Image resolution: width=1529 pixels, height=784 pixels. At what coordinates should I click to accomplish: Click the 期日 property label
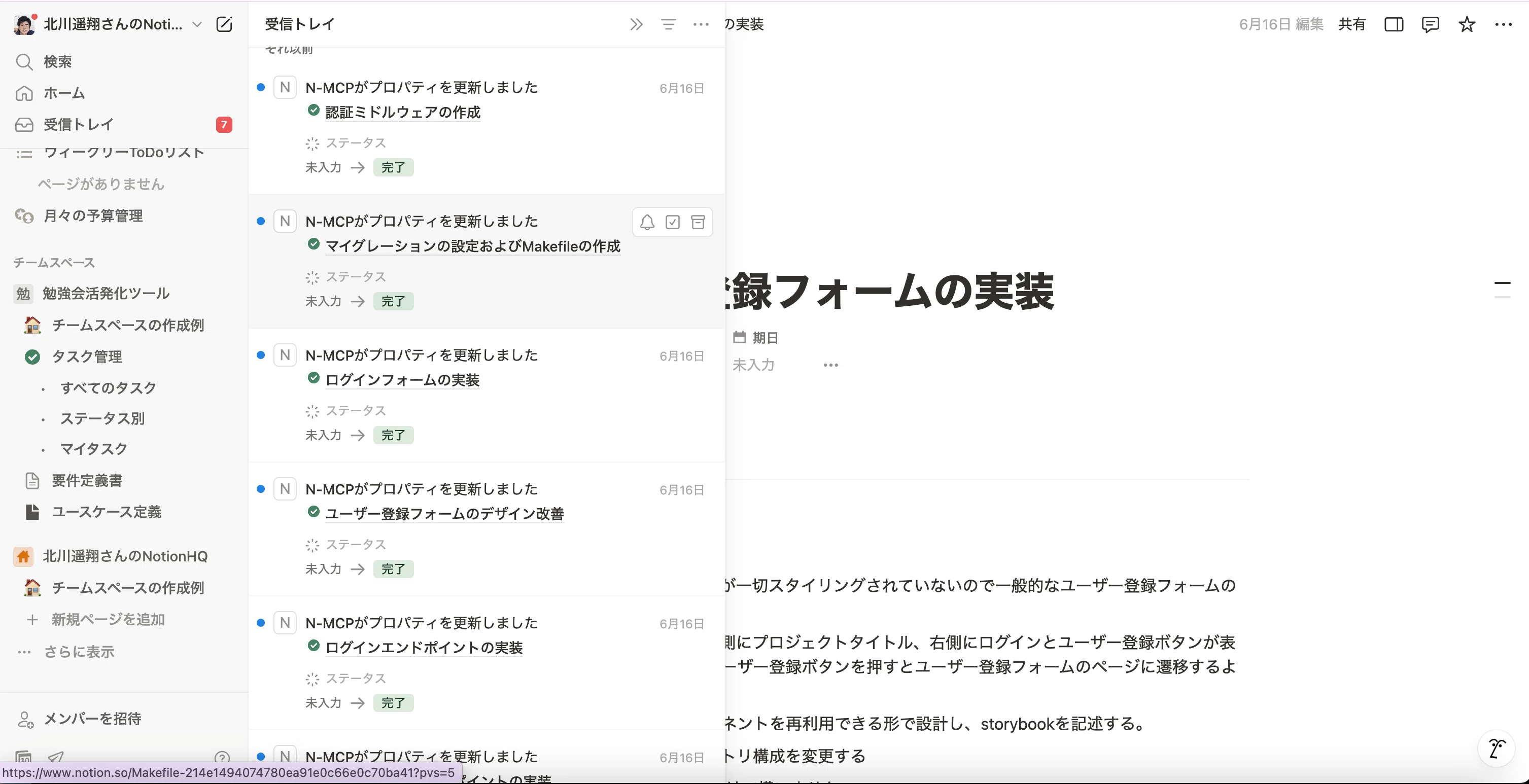click(755, 338)
